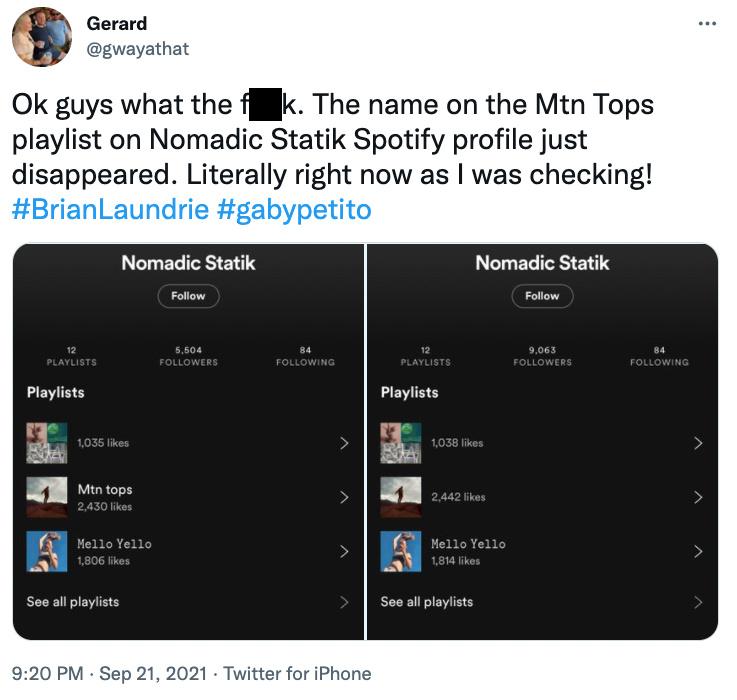Expand the Mtn tops playlist chevron

[x=344, y=497]
